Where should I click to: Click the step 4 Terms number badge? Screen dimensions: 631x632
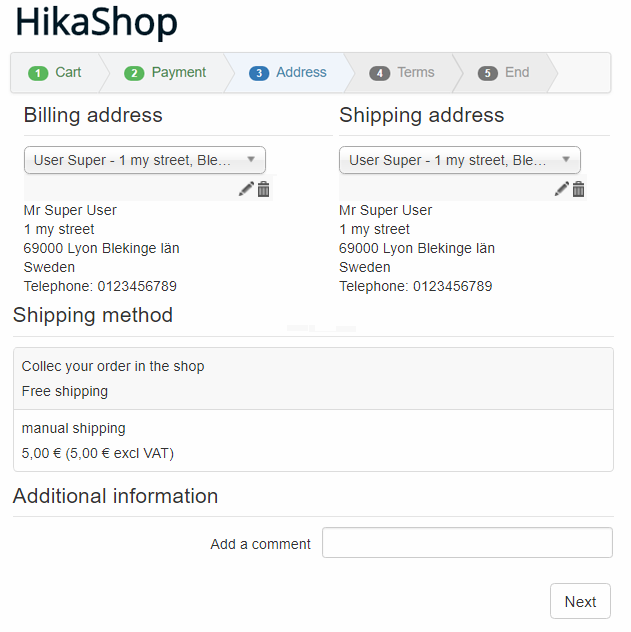[x=380, y=73]
